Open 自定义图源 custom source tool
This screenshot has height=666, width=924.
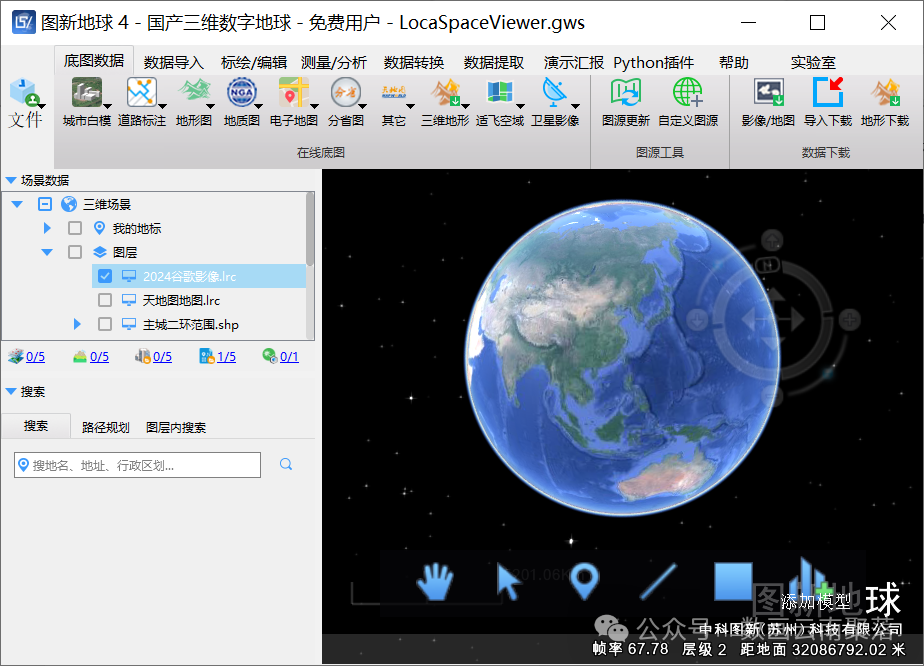[x=687, y=94]
